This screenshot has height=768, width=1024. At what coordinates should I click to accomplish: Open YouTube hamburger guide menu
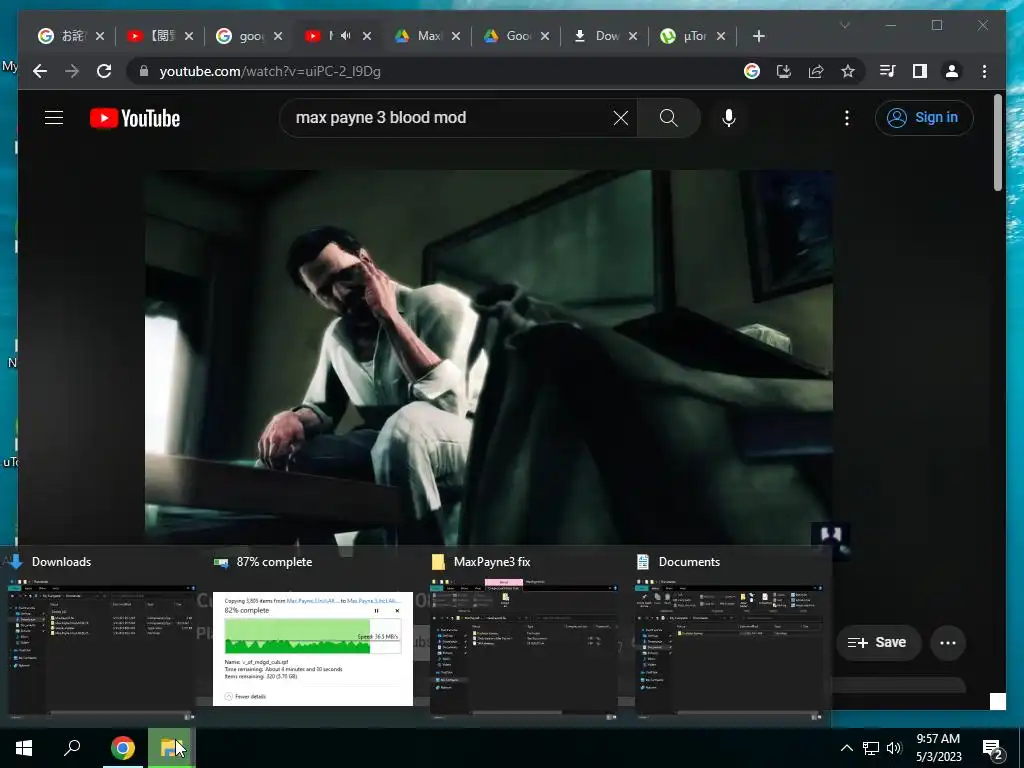pos(54,118)
